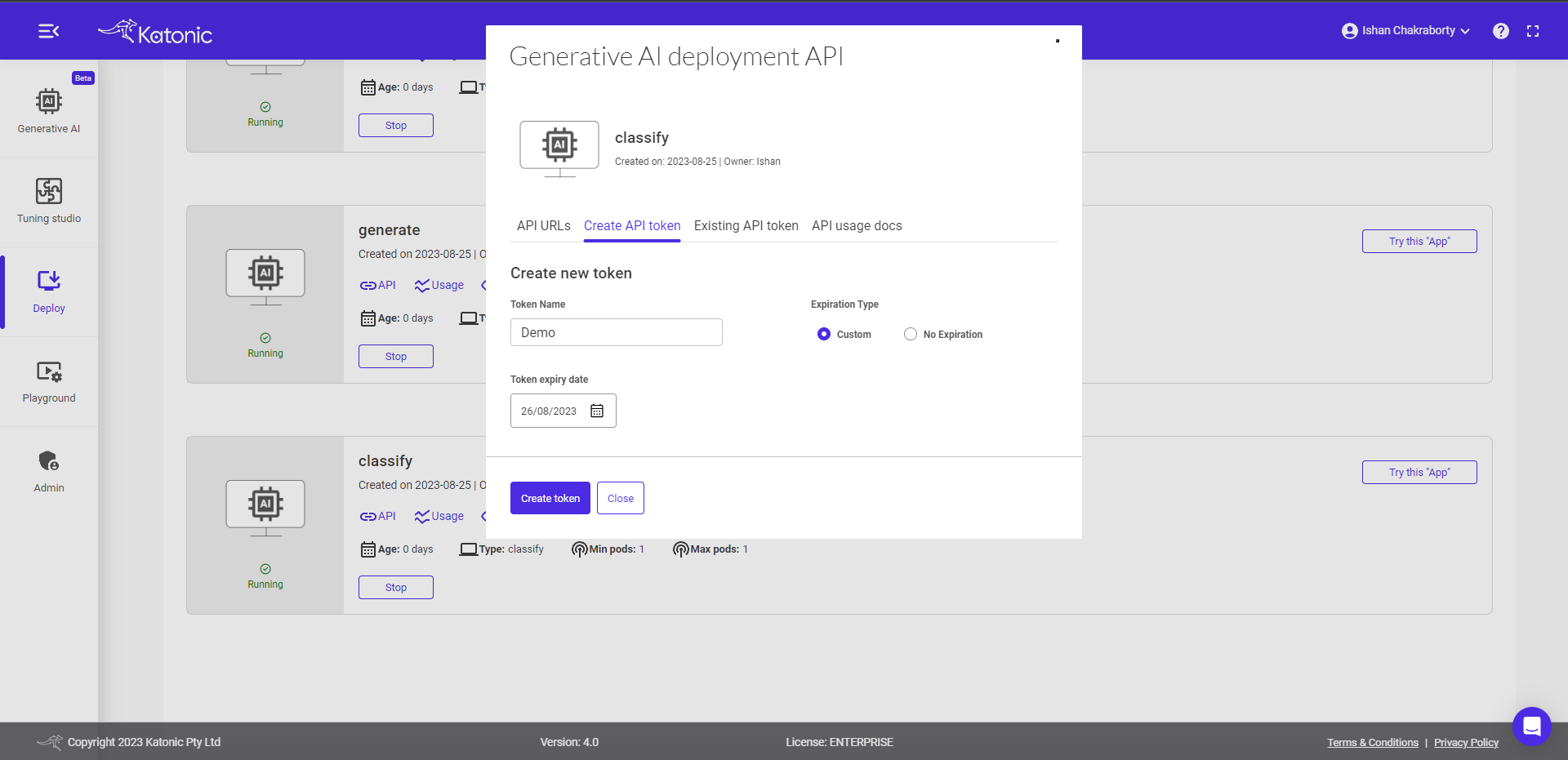Click generate deployment AI chip thumbnail

(x=265, y=277)
